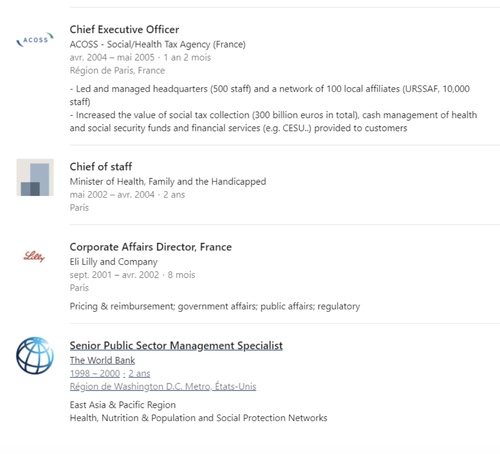Click ACOSS - Social/Health Tax Agency (France) text
This screenshot has width=500, height=454.
point(158,44)
